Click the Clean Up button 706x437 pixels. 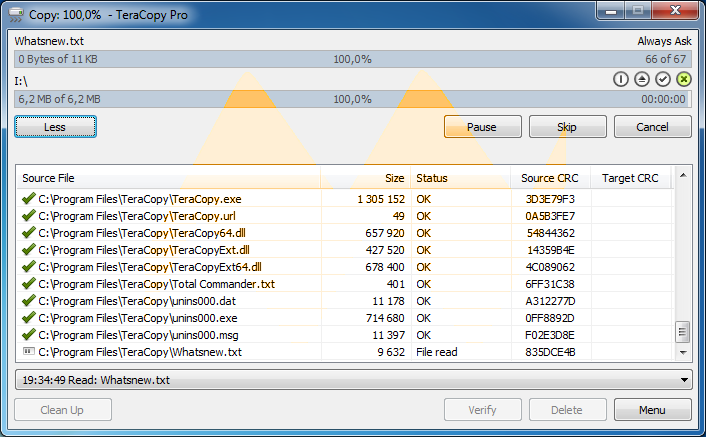pos(63,410)
